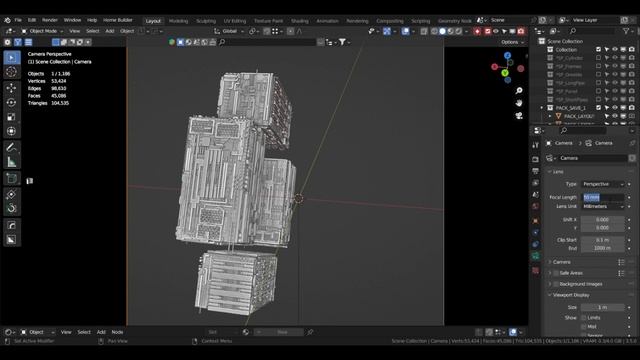The image size is (640, 360).
Task: Click the blue Z axis on navigation gizmo
Action: 507,55
